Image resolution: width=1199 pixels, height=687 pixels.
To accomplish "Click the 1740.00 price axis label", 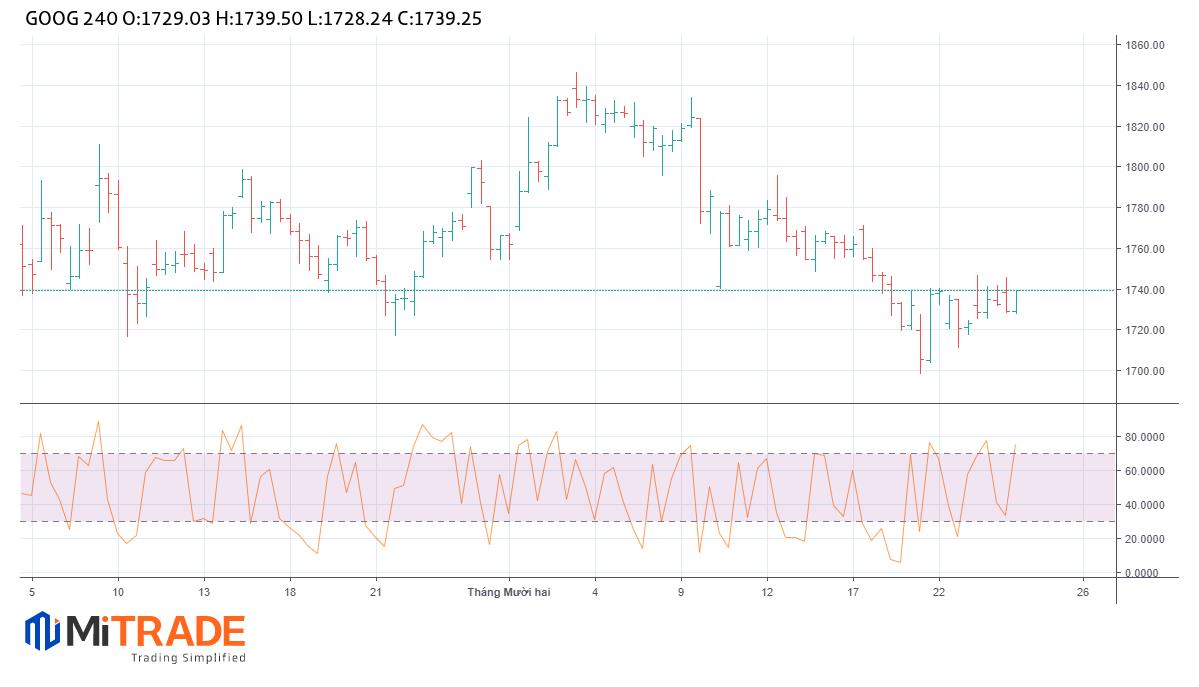I will (1145, 290).
